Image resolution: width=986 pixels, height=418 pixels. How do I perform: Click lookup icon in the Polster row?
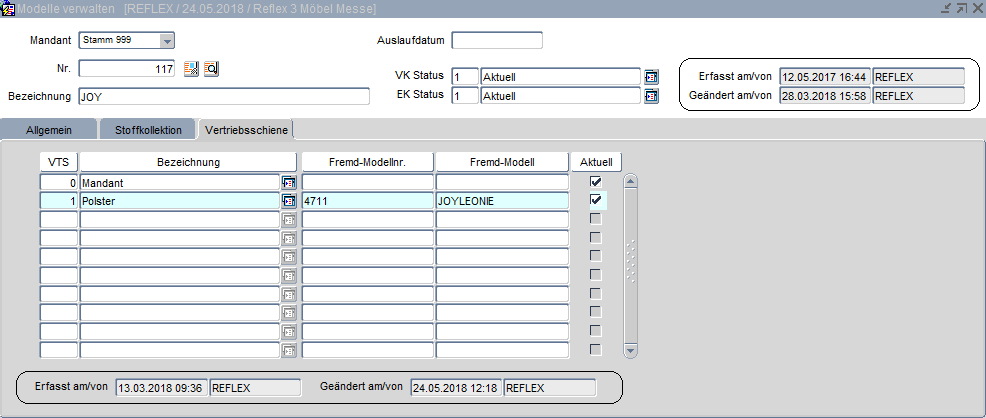point(289,201)
